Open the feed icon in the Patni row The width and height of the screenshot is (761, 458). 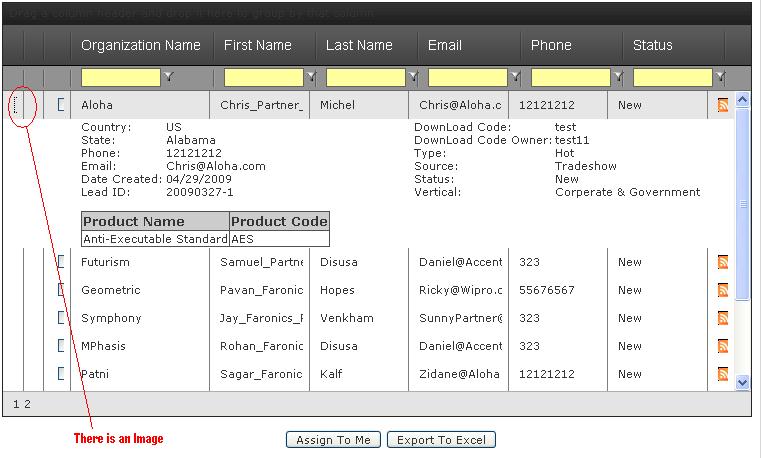click(x=723, y=374)
